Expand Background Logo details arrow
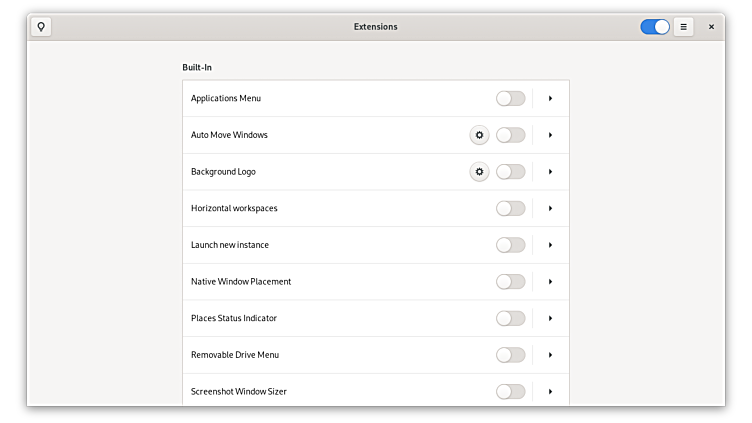 (550, 172)
